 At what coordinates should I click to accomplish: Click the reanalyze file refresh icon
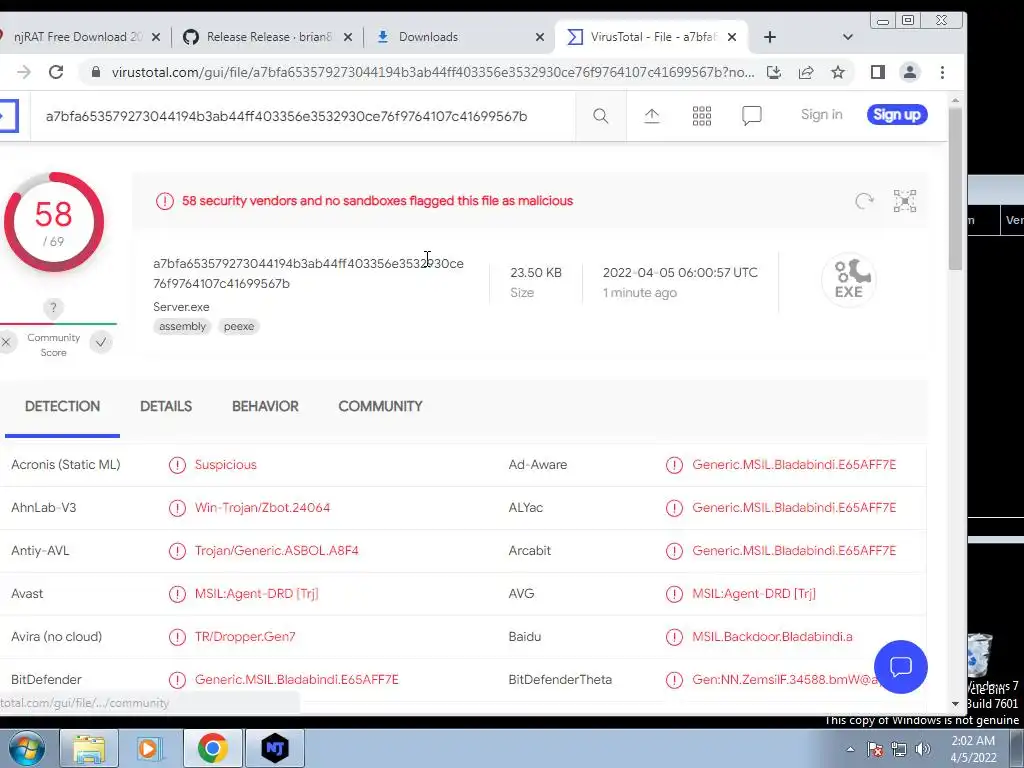click(x=864, y=201)
